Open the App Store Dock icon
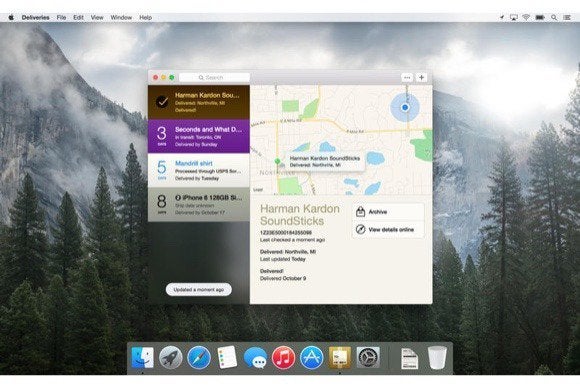 [x=311, y=358]
